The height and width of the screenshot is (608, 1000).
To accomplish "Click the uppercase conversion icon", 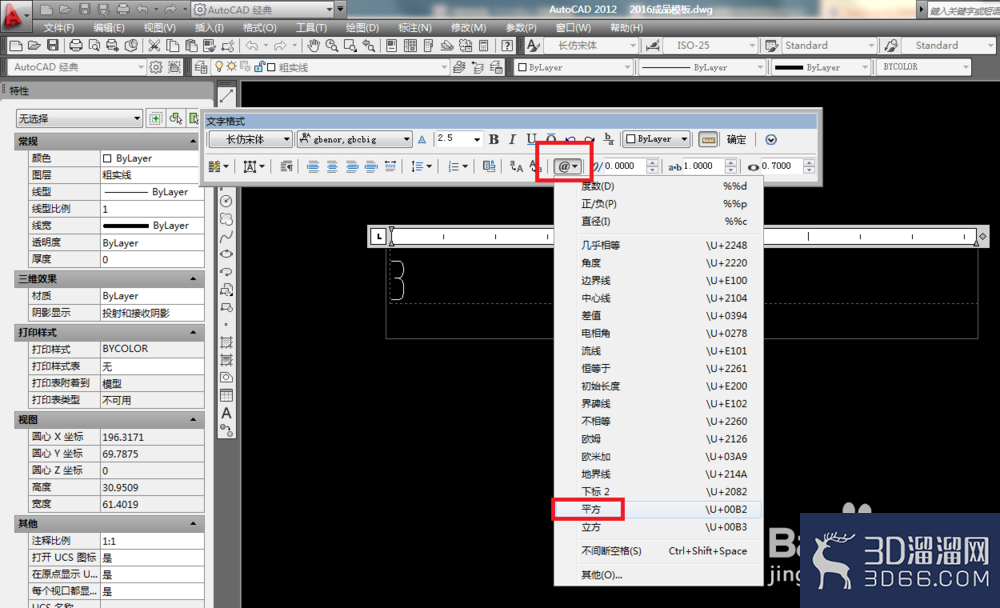I will (517, 167).
